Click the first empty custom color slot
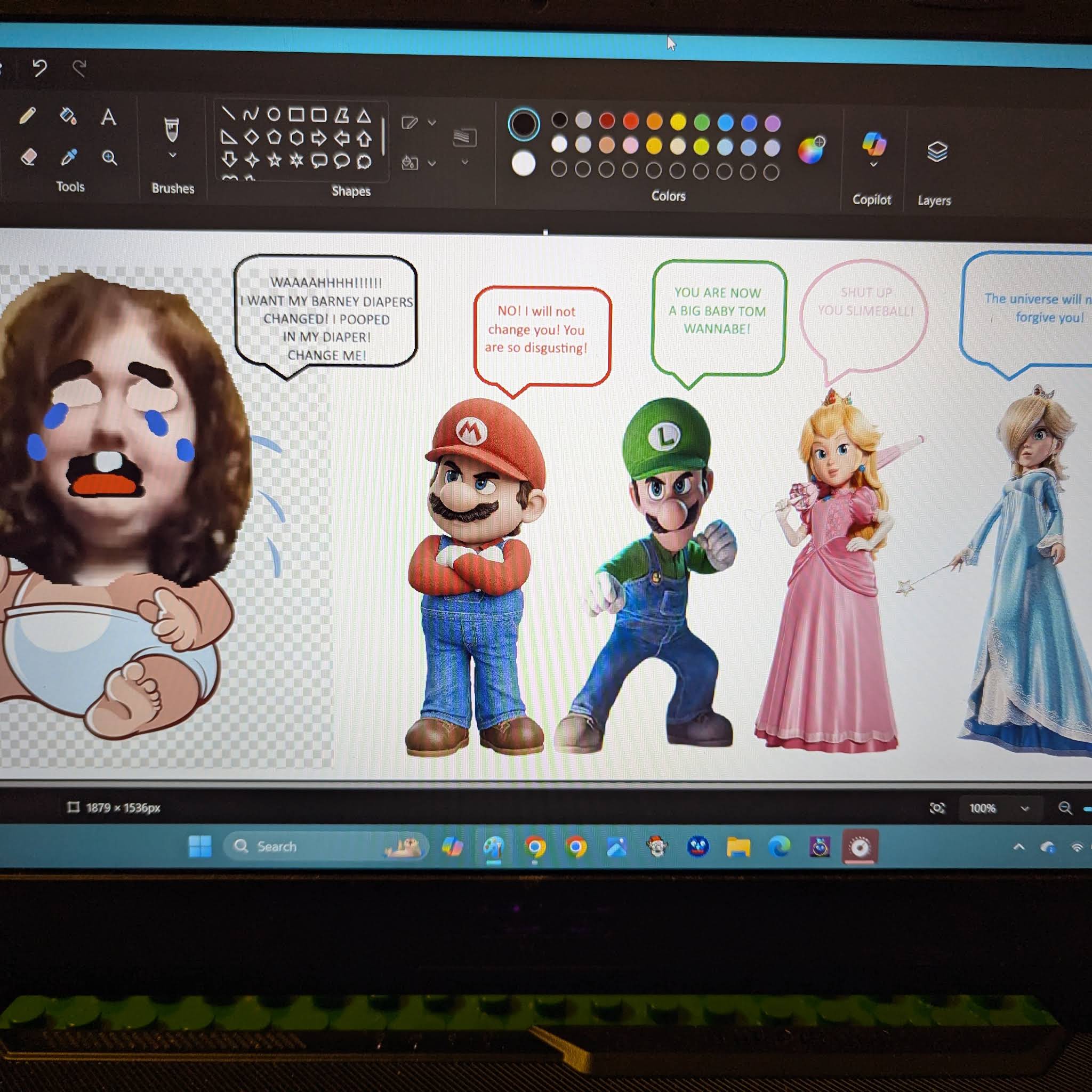The height and width of the screenshot is (1092, 1092). tap(559, 168)
